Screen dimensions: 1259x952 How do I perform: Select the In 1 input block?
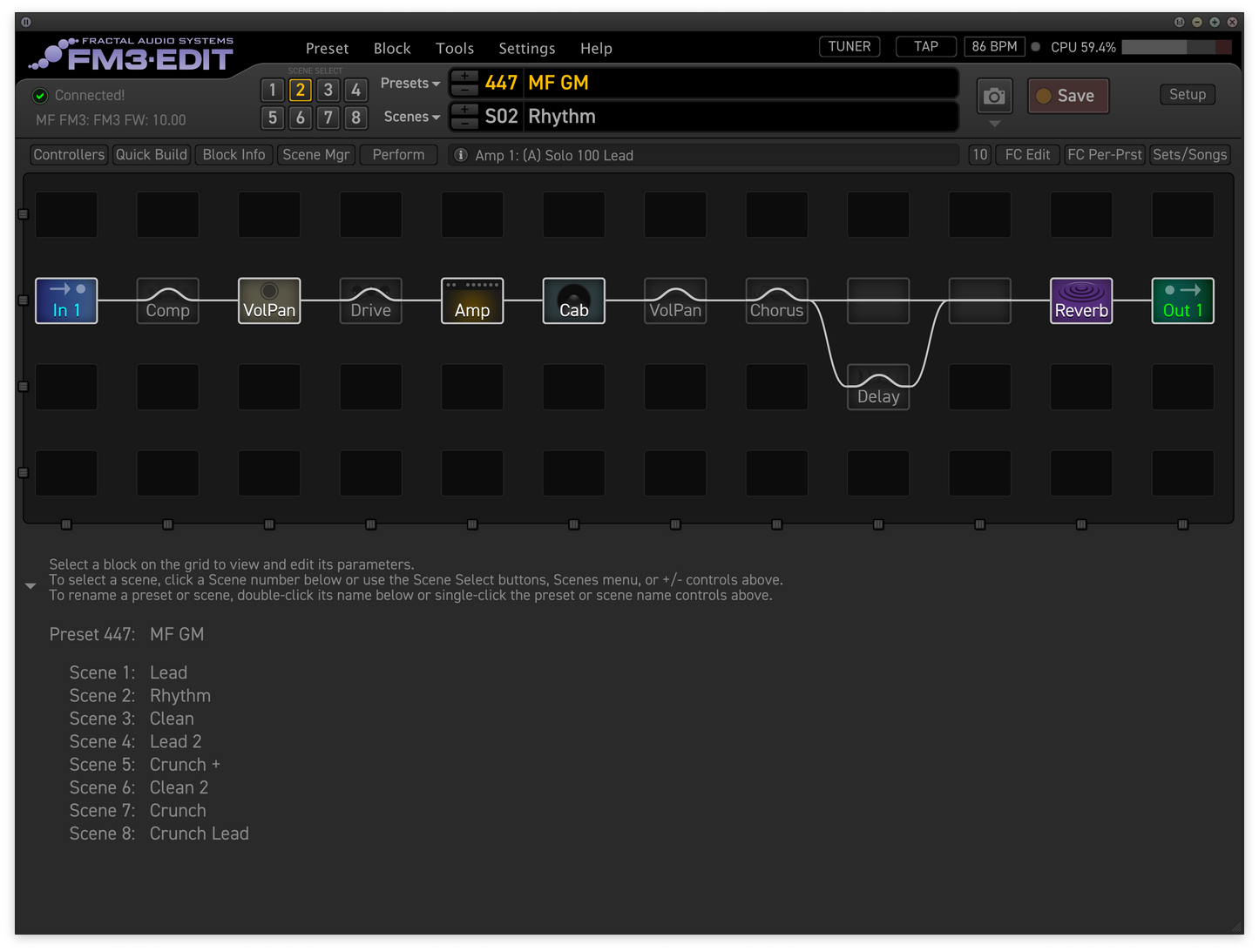click(66, 300)
